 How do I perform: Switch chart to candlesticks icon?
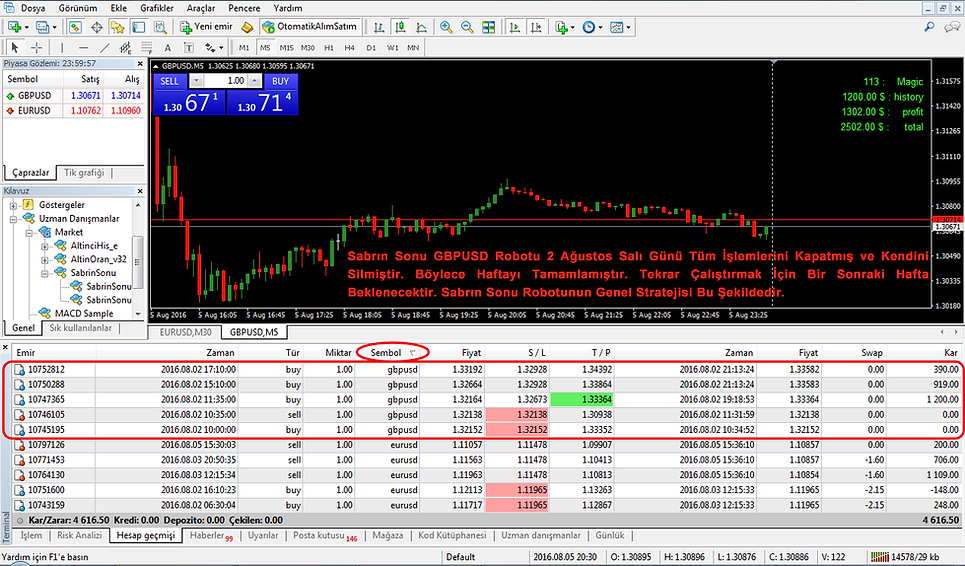click(x=400, y=27)
